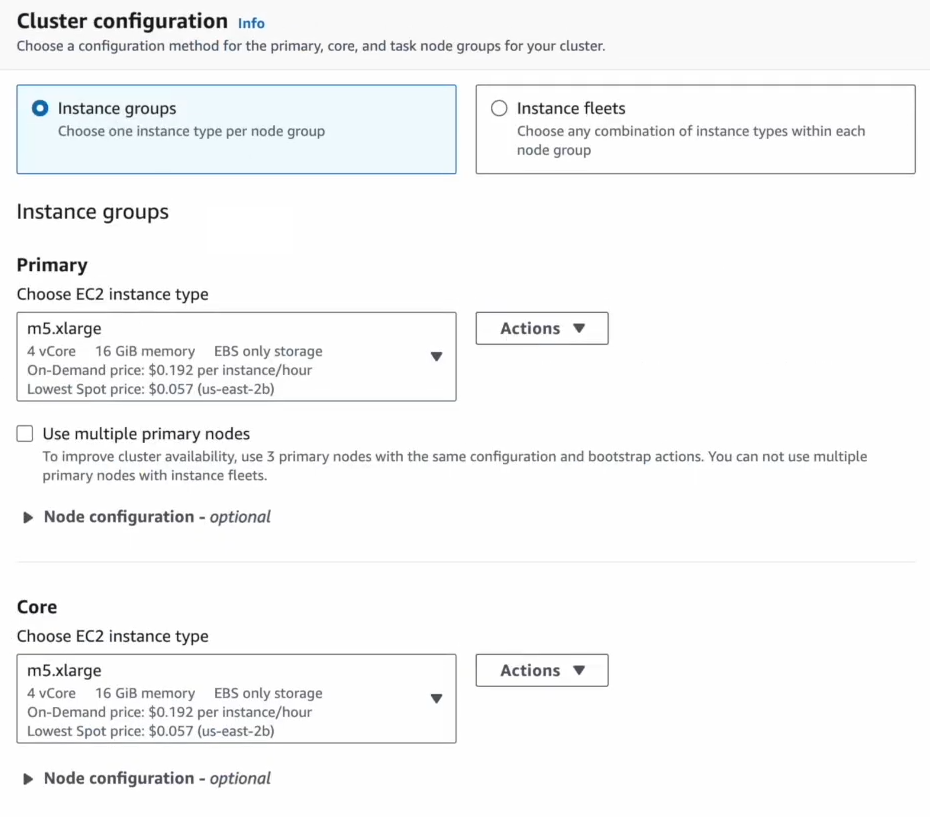The width and height of the screenshot is (930, 817).
Task: Click the m5.xlarge name in Primary instance selector
Action: [64, 328]
